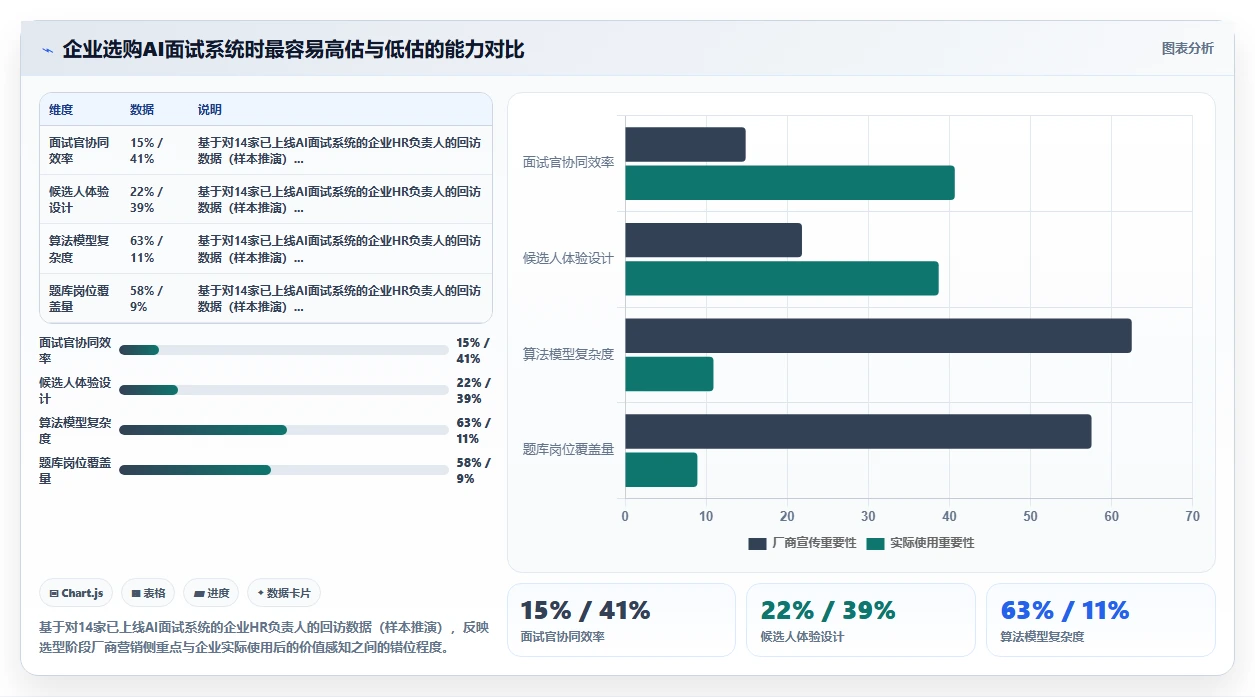Screen dimensions: 1255x697
Task: Click the 算法模型复杂度 y-axis label in chart
Action: pyautogui.click(x=568, y=355)
